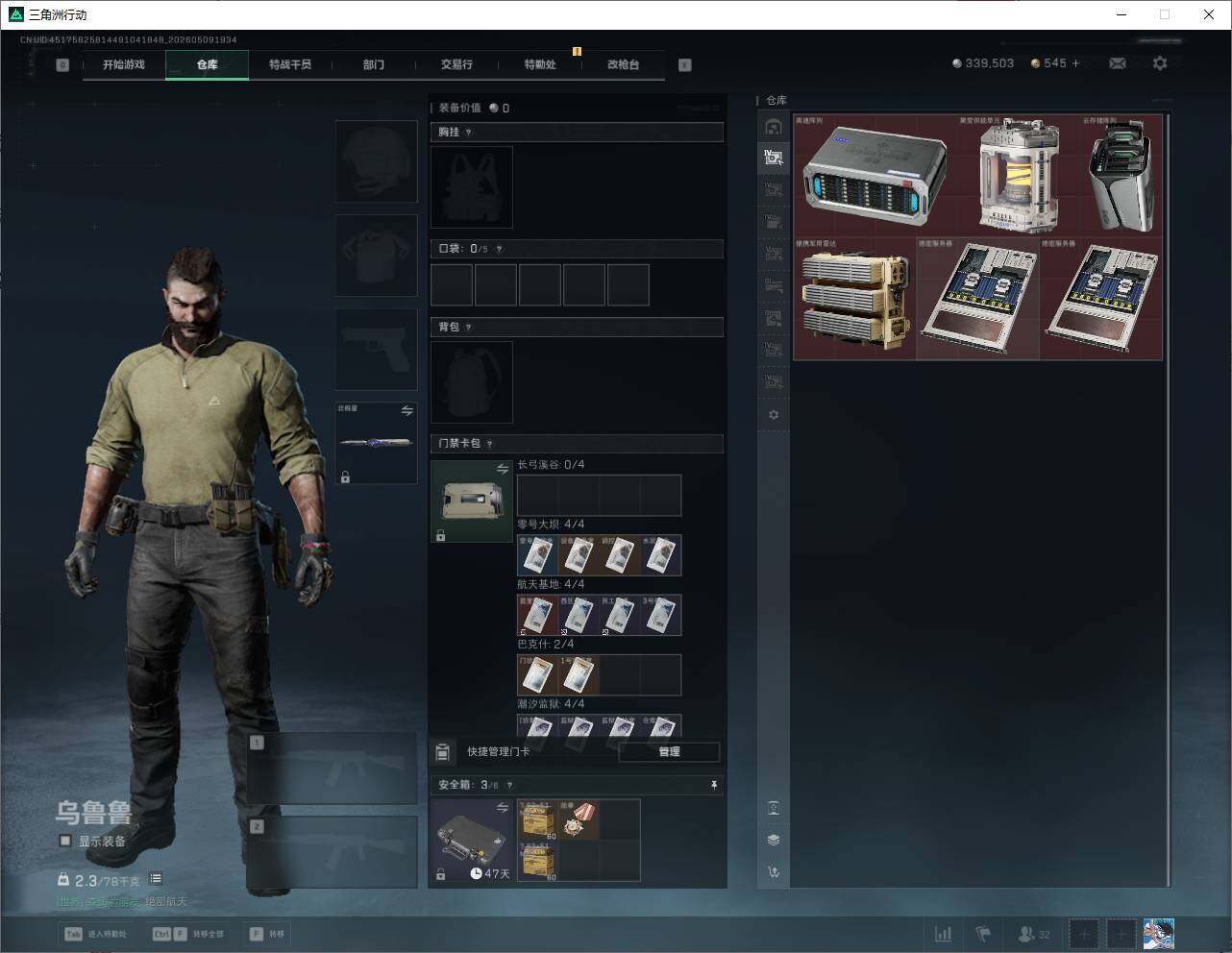Click the empty backpack slot
The width and height of the screenshot is (1232, 953).
472,382
